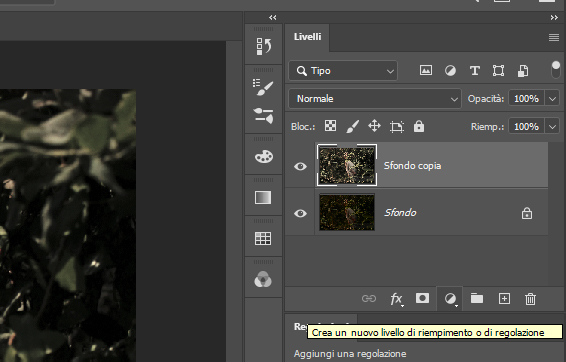The height and width of the screenshot is (362, 566).
Task: Prevent auto-nesting in artboards lock
Action: [396, 126]
